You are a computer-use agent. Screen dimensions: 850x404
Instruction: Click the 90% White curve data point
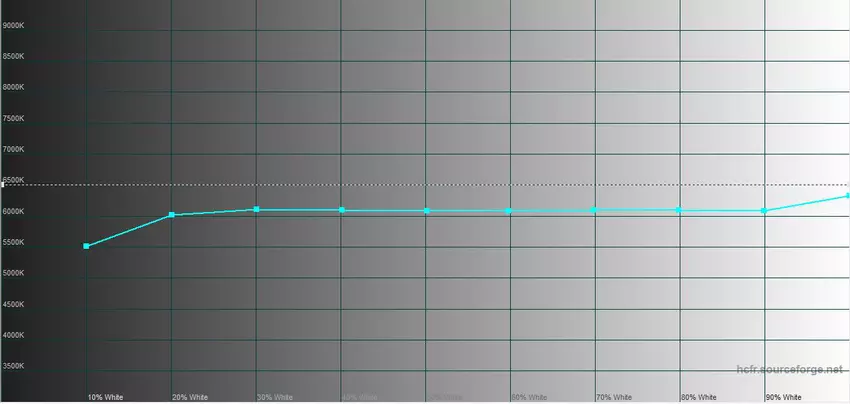click(x=764, y=211)
